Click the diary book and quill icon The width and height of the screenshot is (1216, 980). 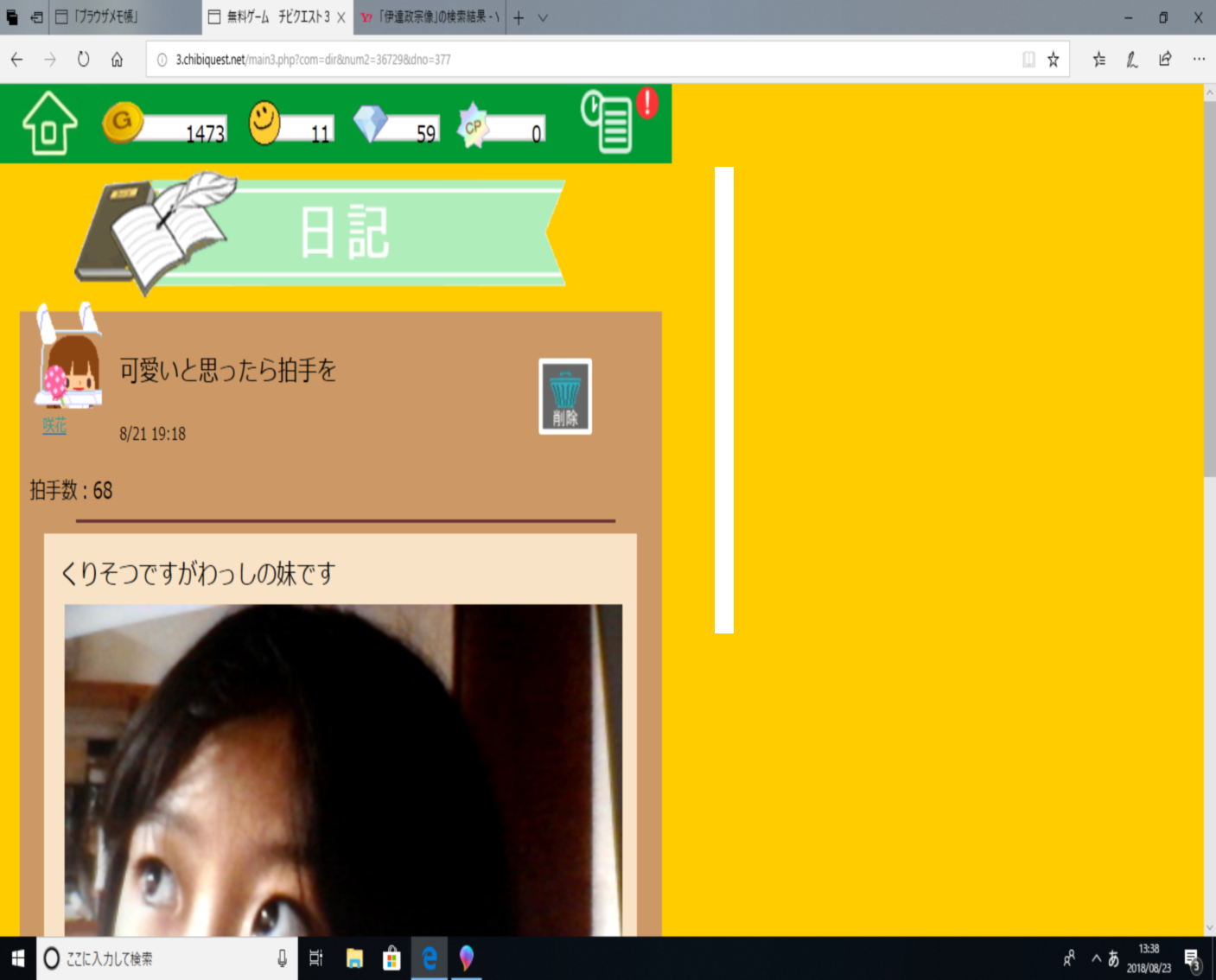tap(156, 233)
